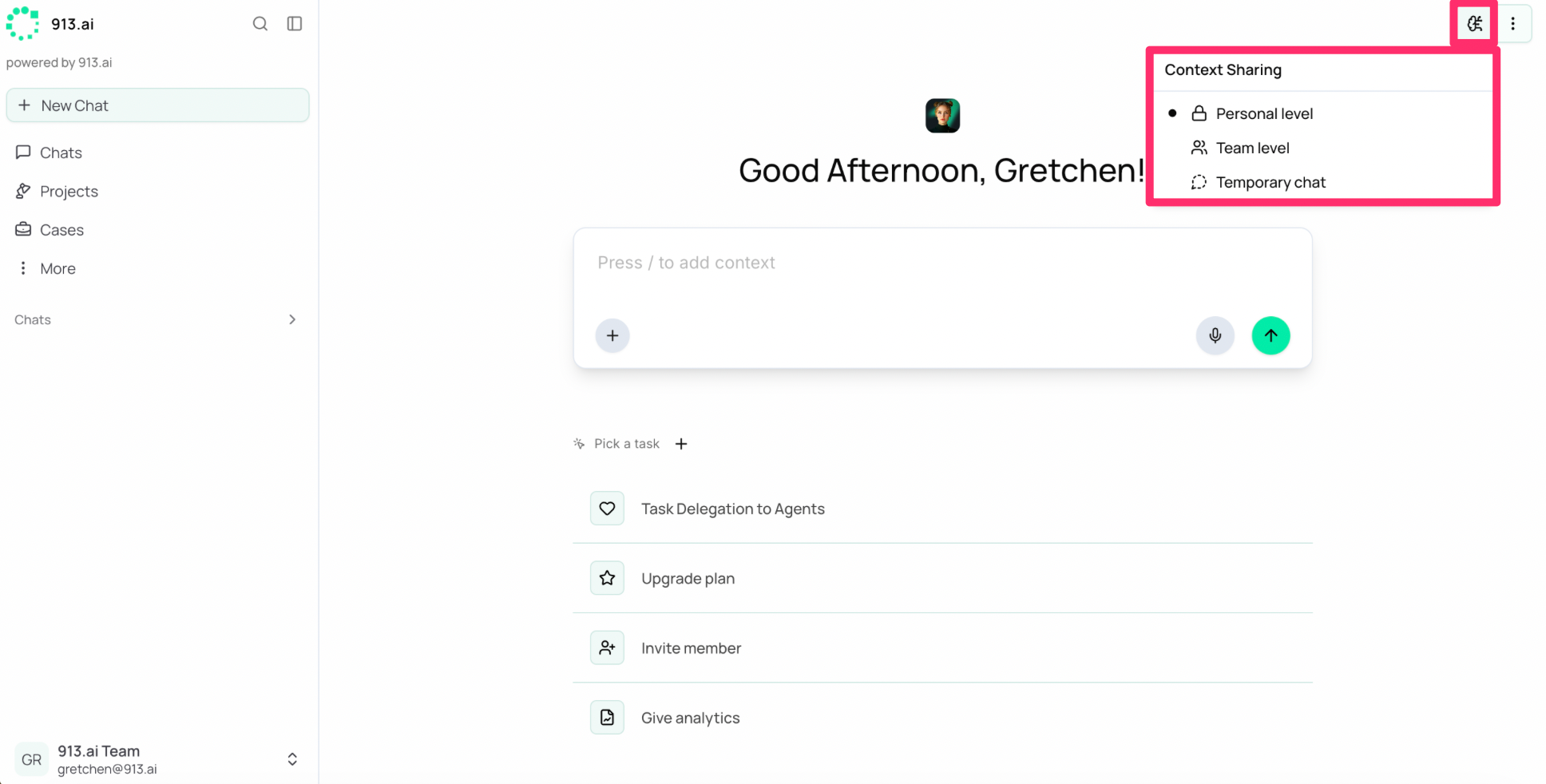1546x784 pixels.
Task: Expand the Chats section chevron
Action: tap(292, 319)
